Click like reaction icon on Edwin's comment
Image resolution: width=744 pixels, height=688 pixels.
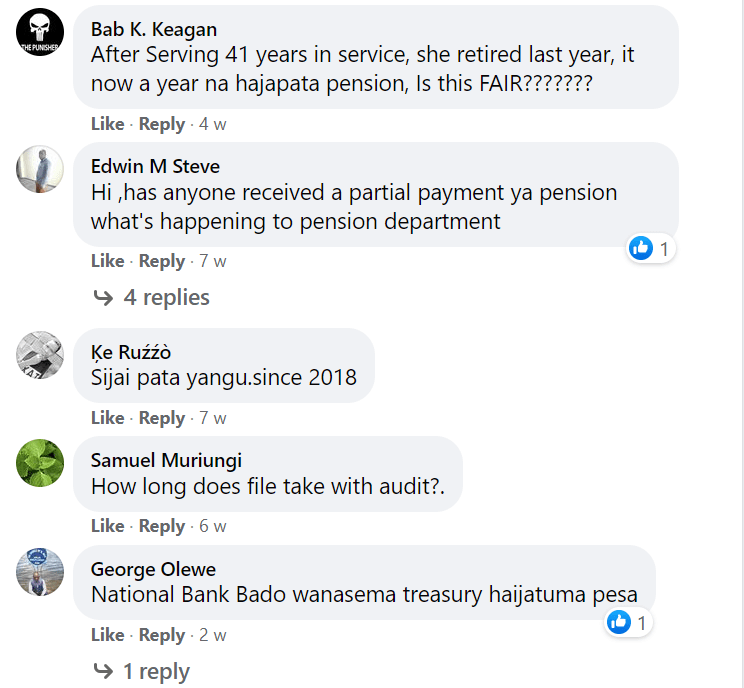coord(641,248)
